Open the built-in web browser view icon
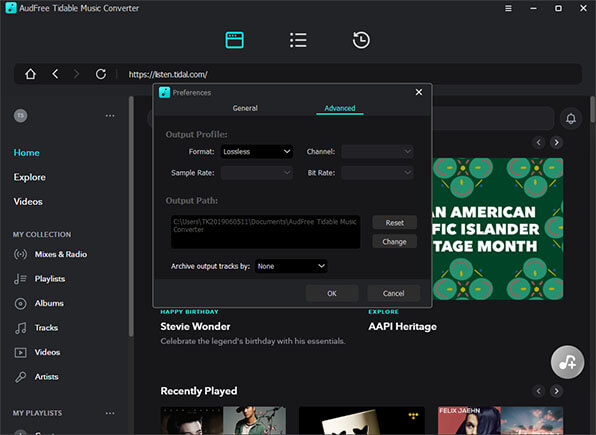The width and height of the screenshot is (596, 435). [235, 40]
